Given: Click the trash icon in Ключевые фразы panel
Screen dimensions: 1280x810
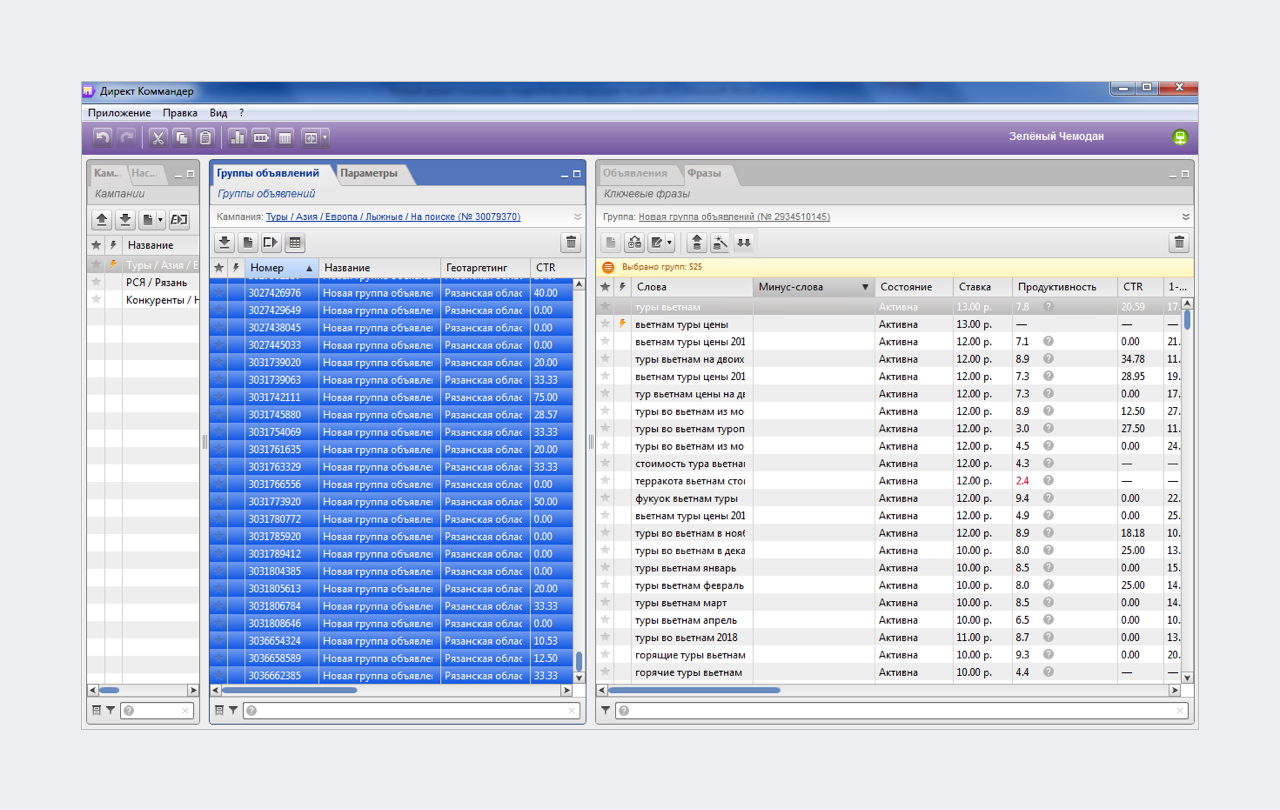Looking at the screenshot, I should pos(1179,242).
